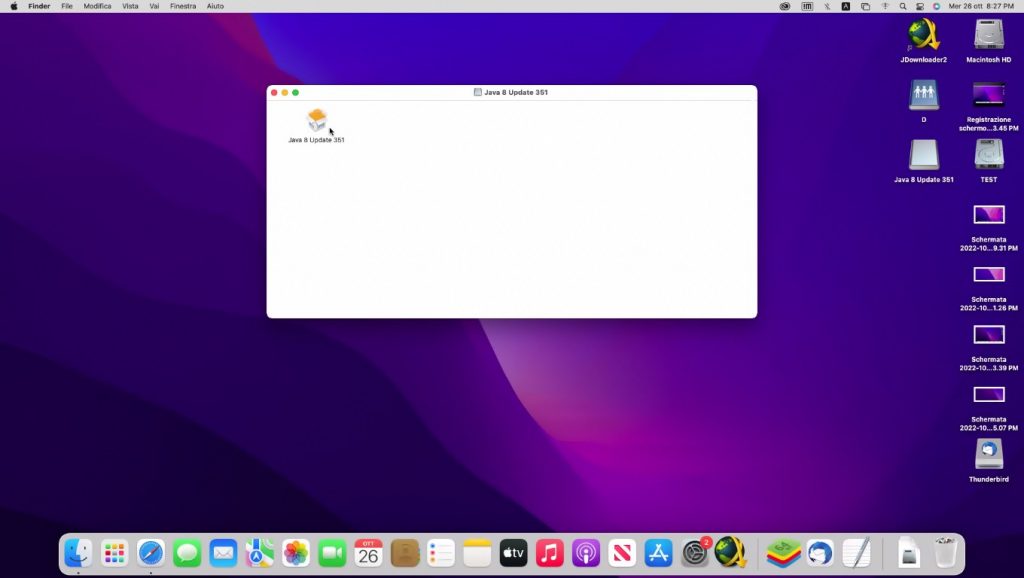1024x578 pixels.
Task: Select the Registrazione schermo video thumbnail
Action: [988, 95]
